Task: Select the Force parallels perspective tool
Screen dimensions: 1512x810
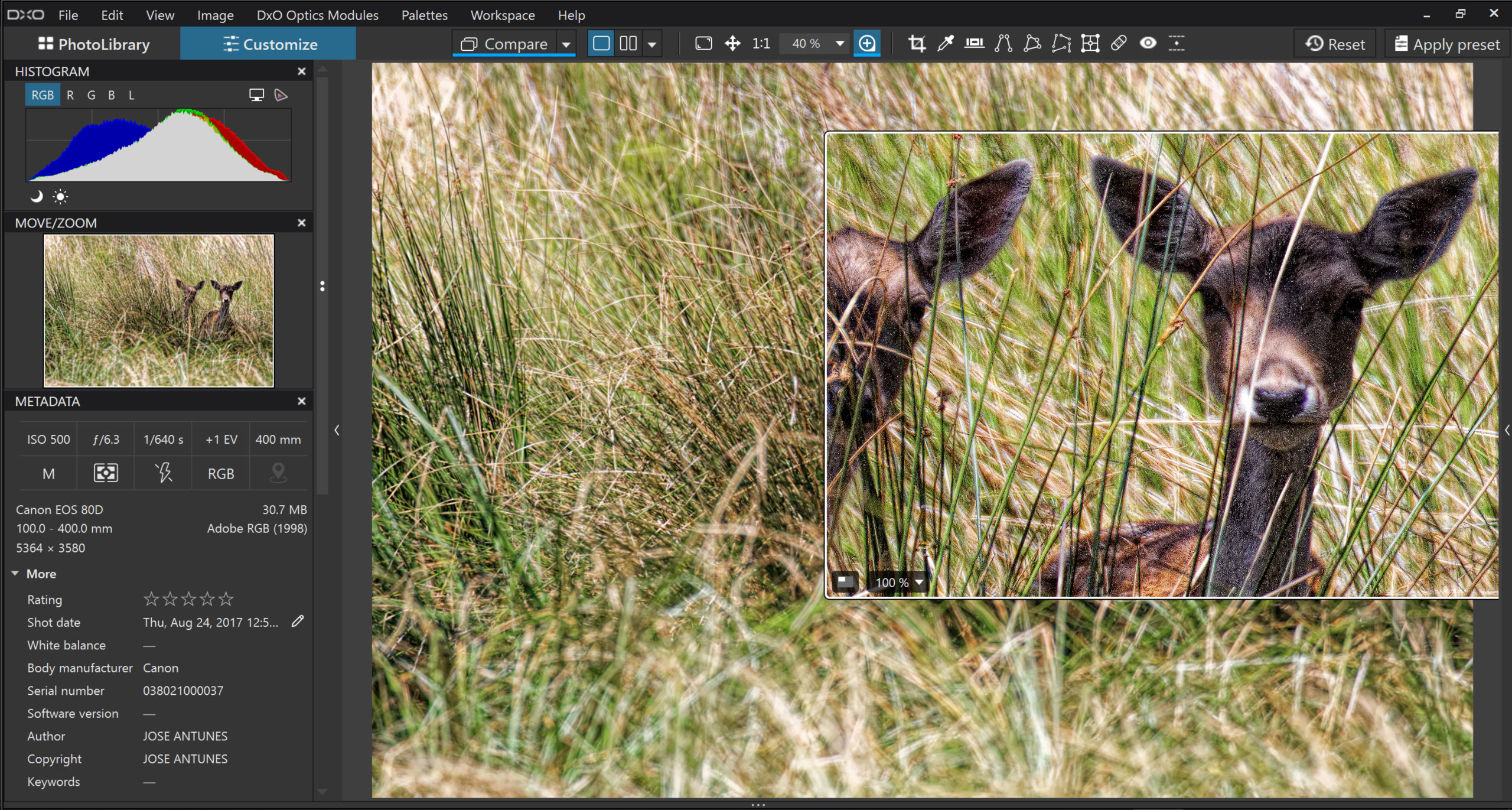Action: point(1003,43)
